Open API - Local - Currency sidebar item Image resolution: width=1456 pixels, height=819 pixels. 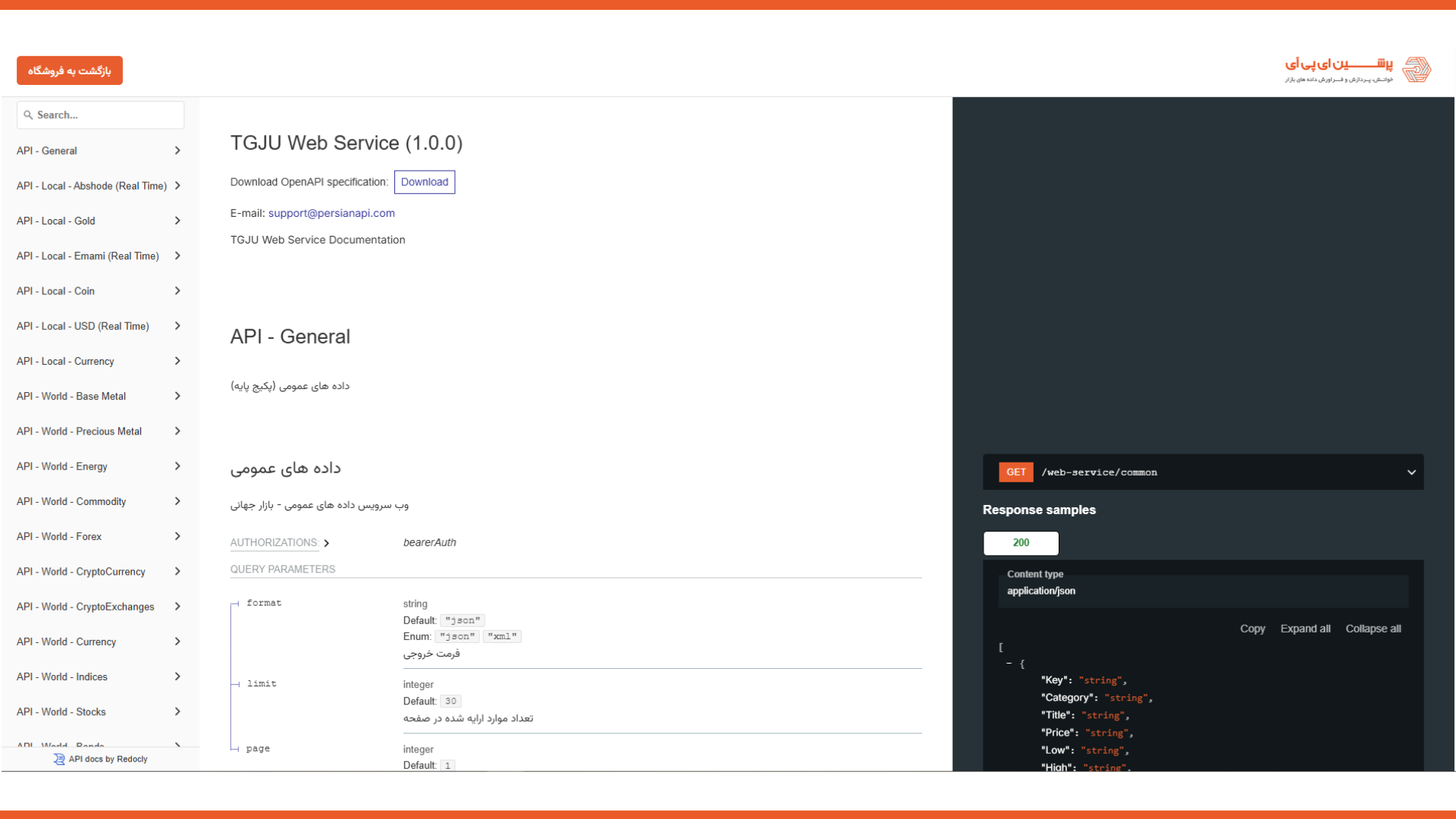[65, 361]
